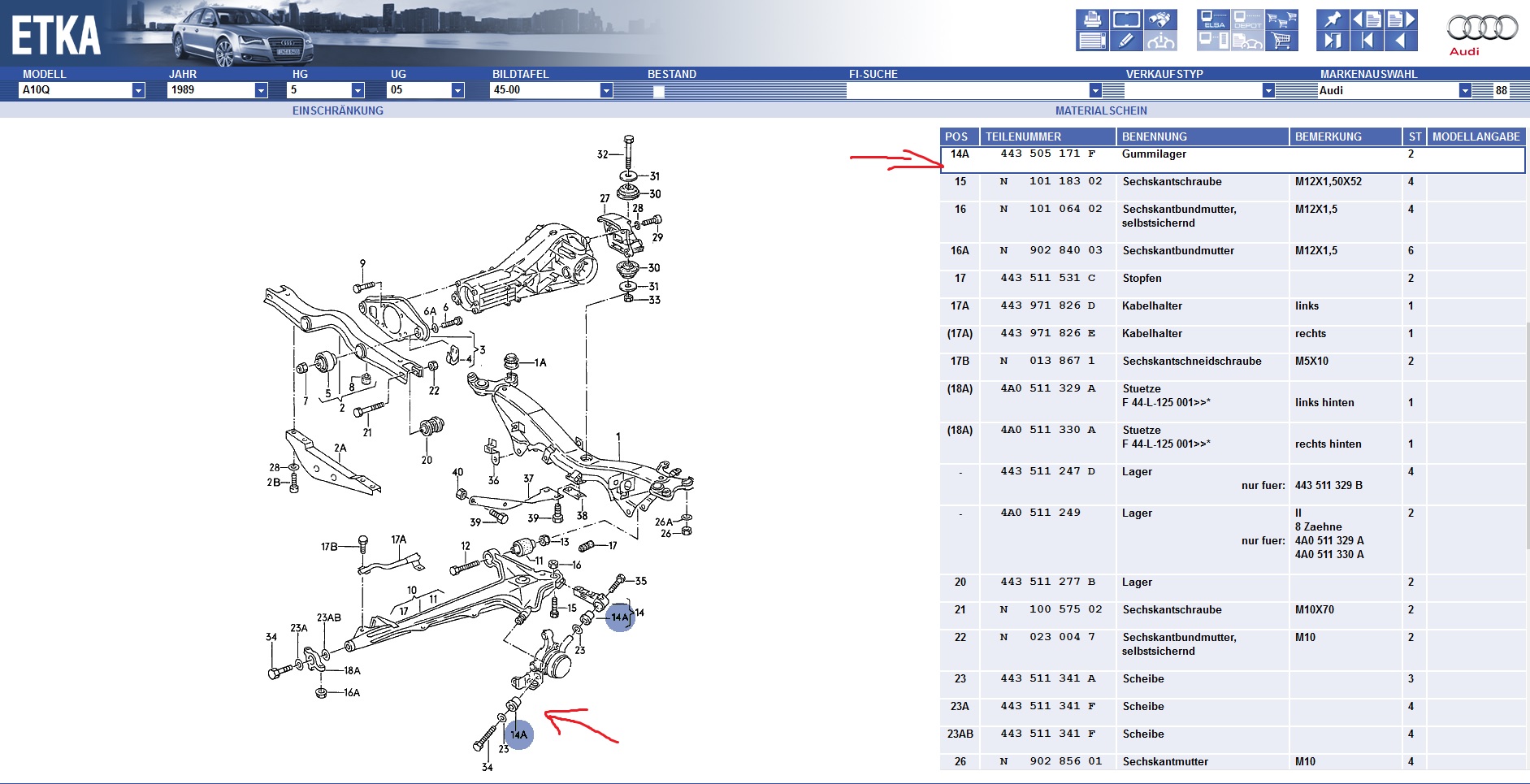This screenshot has width=1530, height=784.
Task: Open the JAHR dropdown showing 1989
Action: [x=261, y=90]
